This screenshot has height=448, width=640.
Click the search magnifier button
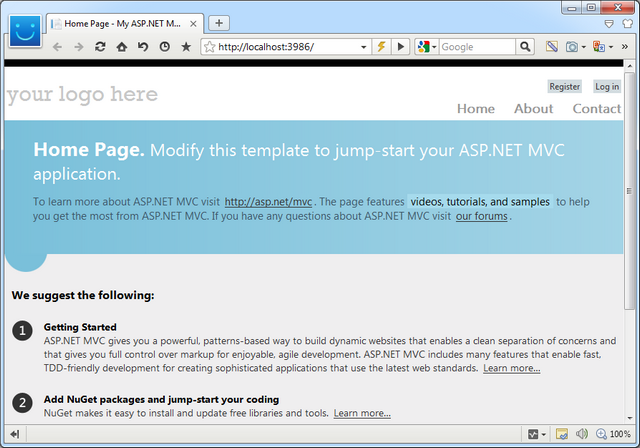click(x=525, y=47)
